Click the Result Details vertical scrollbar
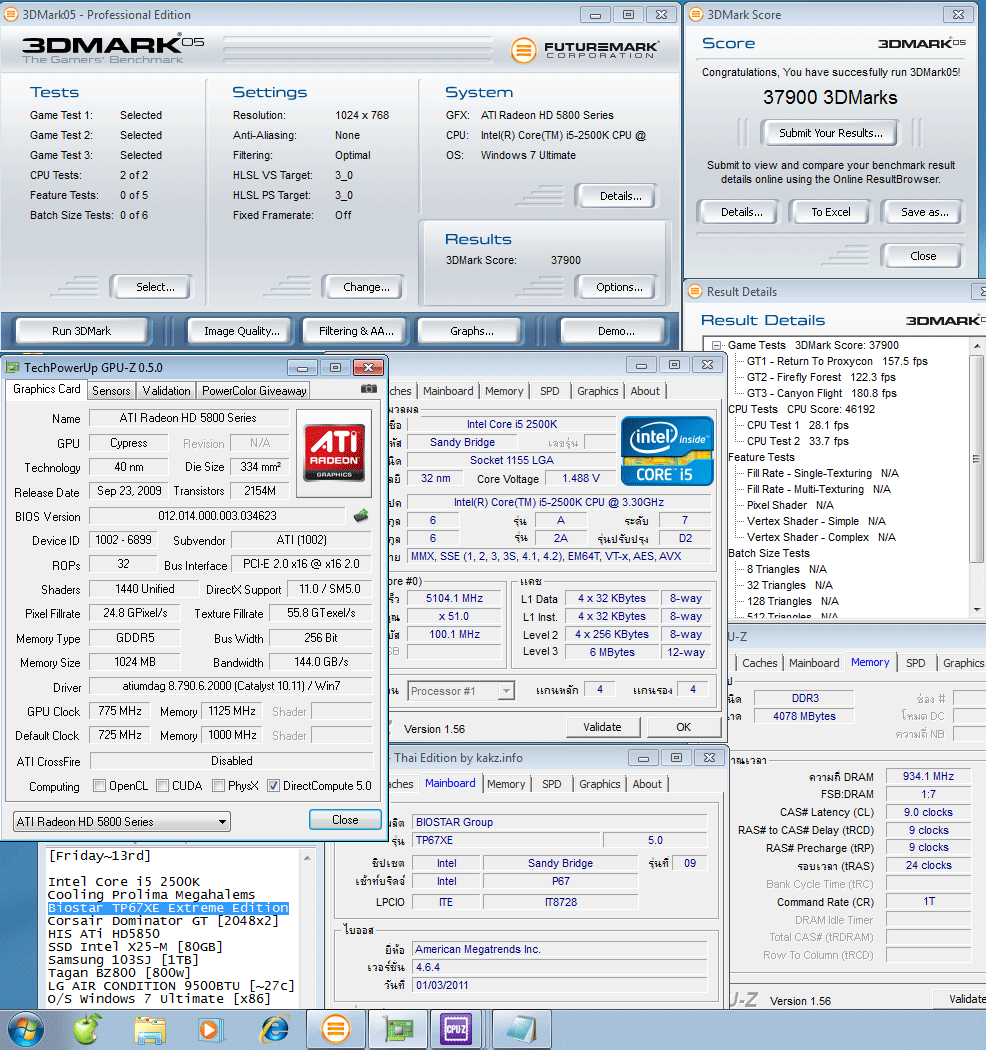 click(977, 477)
